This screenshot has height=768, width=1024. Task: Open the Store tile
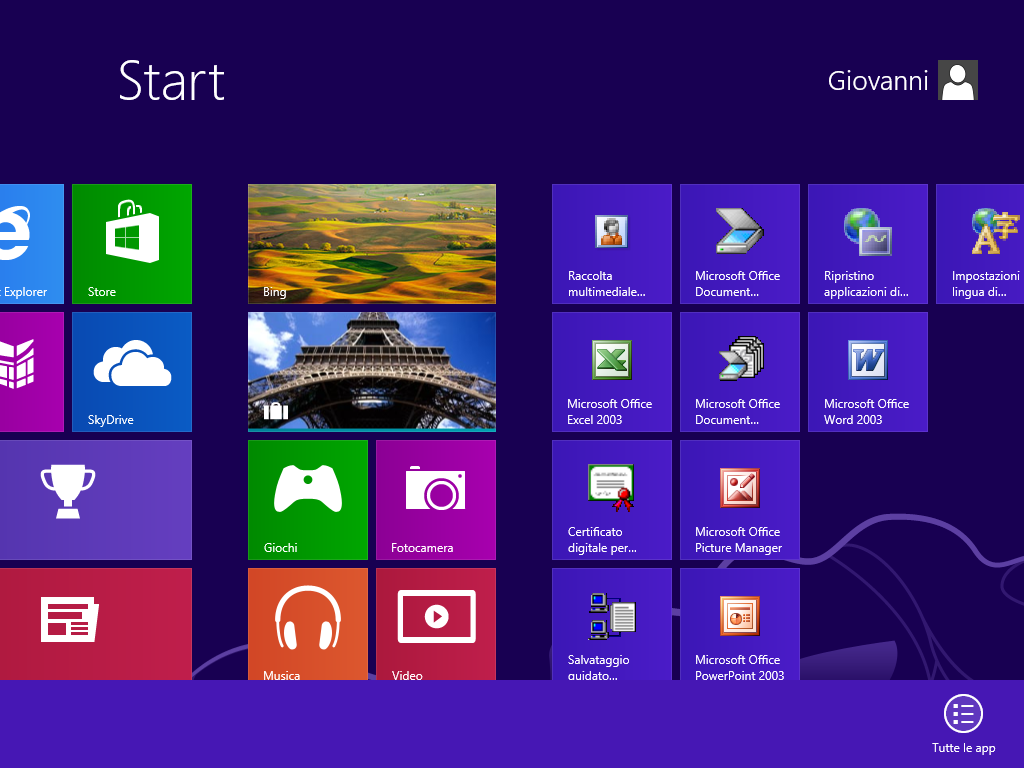(132, 244)
